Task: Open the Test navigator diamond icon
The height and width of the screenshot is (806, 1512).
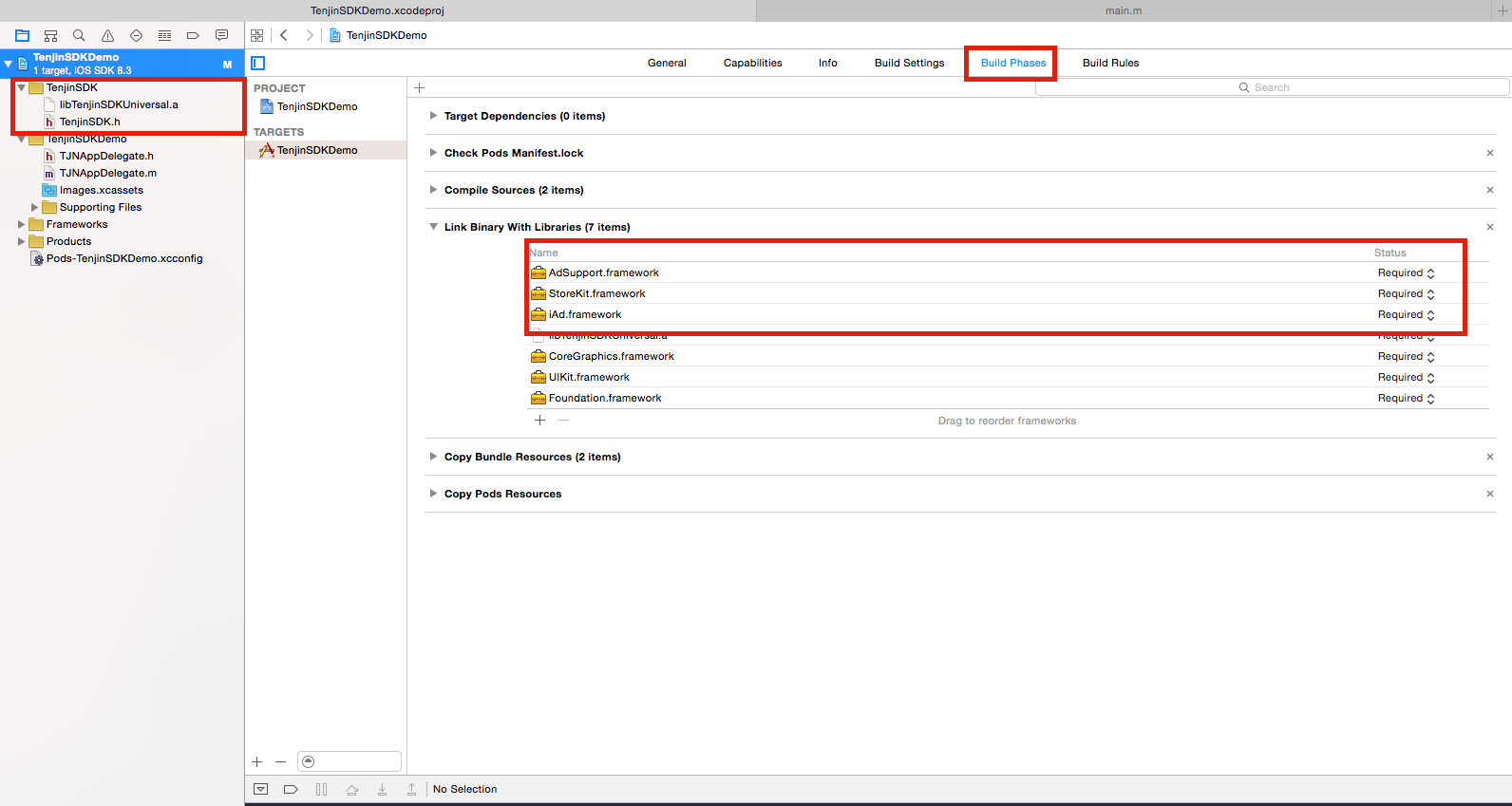Action: tap(137, 35)
